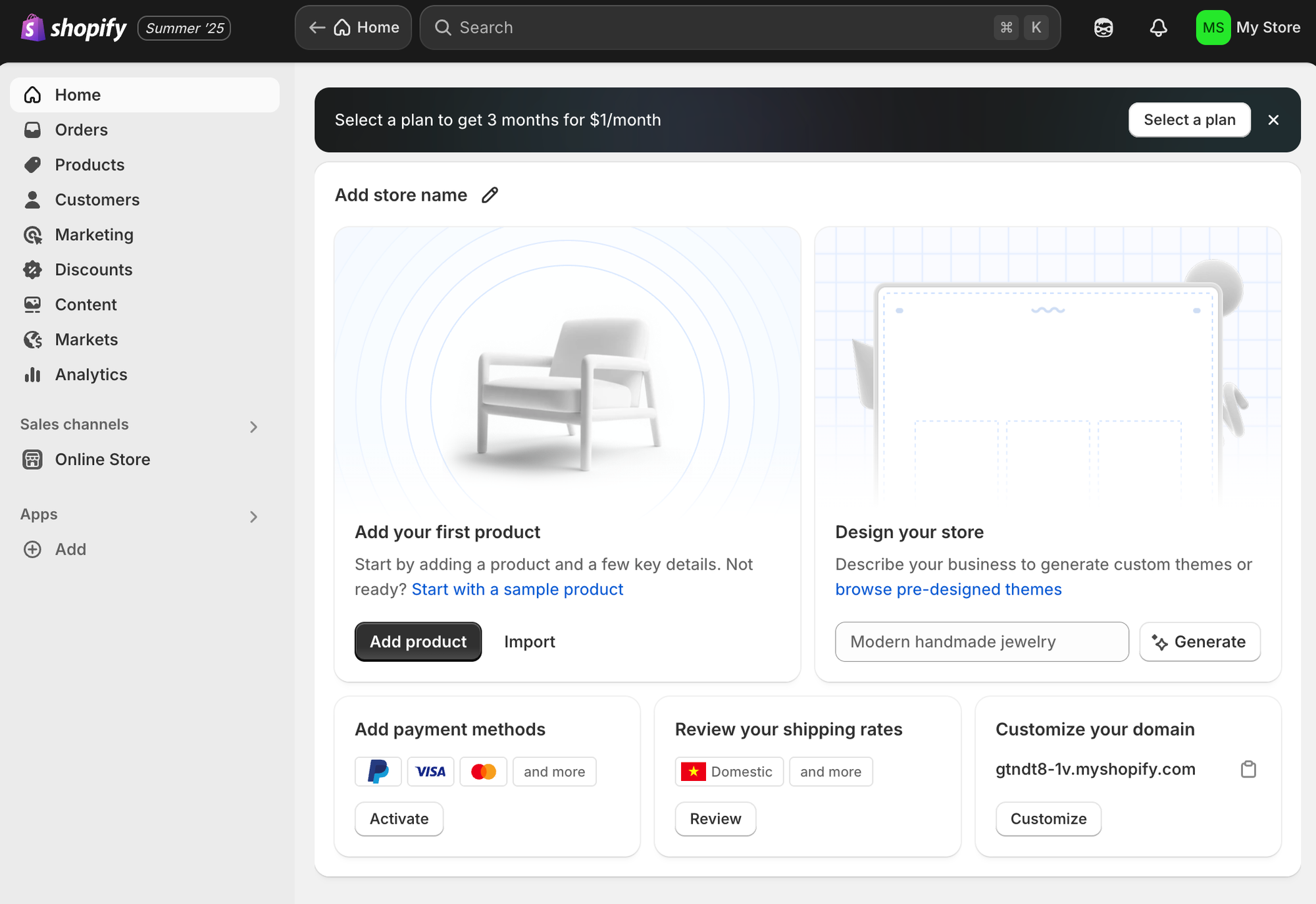Click the Mastercard payment icon

click(484, 771)
